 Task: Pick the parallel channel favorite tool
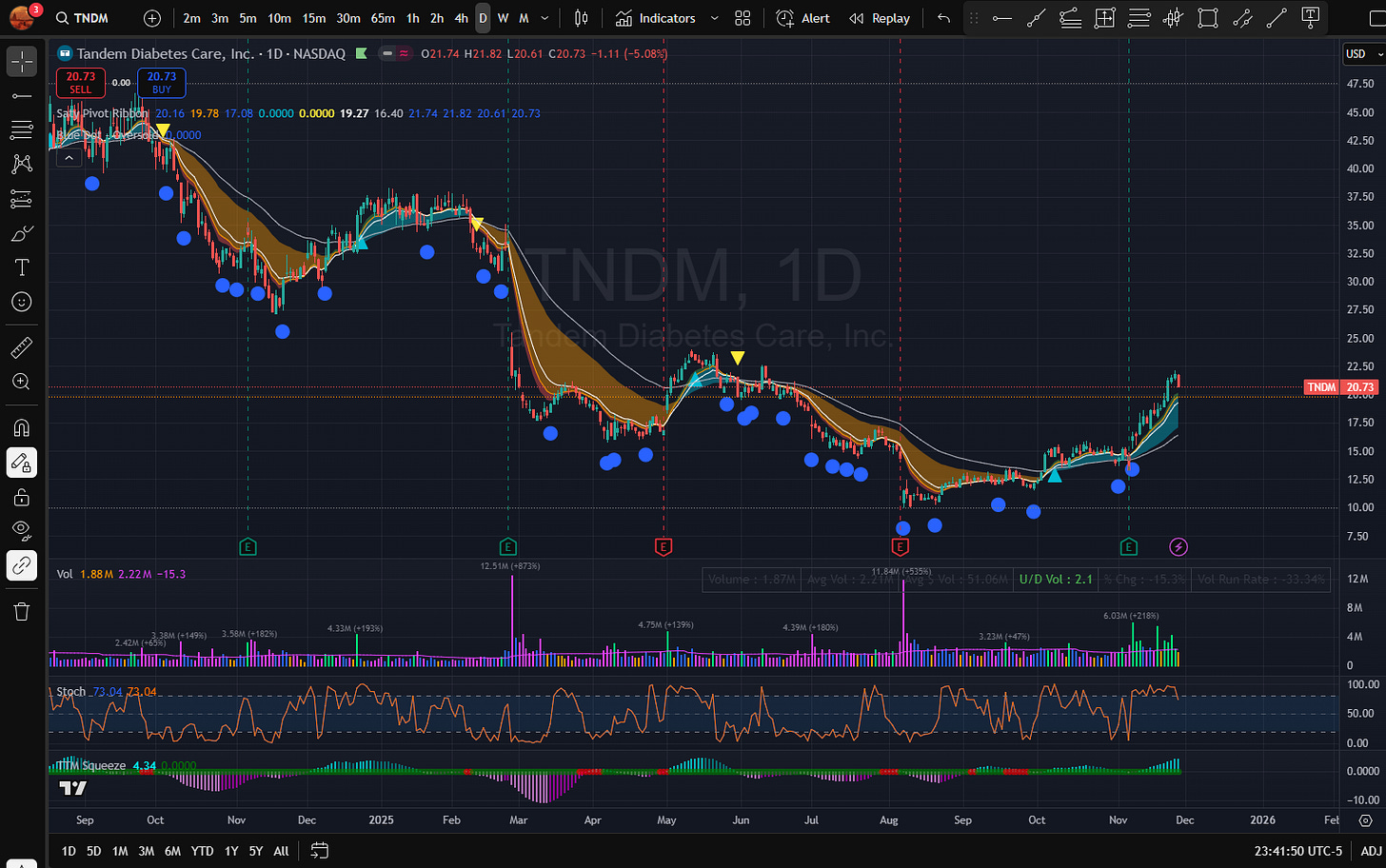[1242, 17]
